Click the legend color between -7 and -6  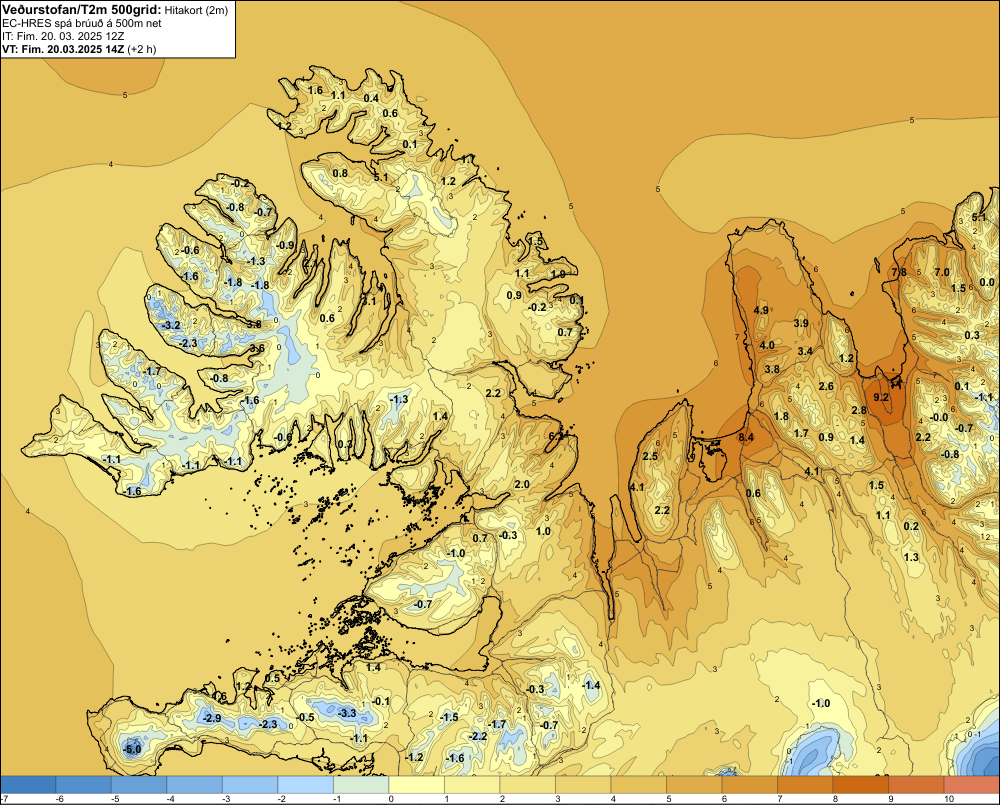(x=28, y=784)
